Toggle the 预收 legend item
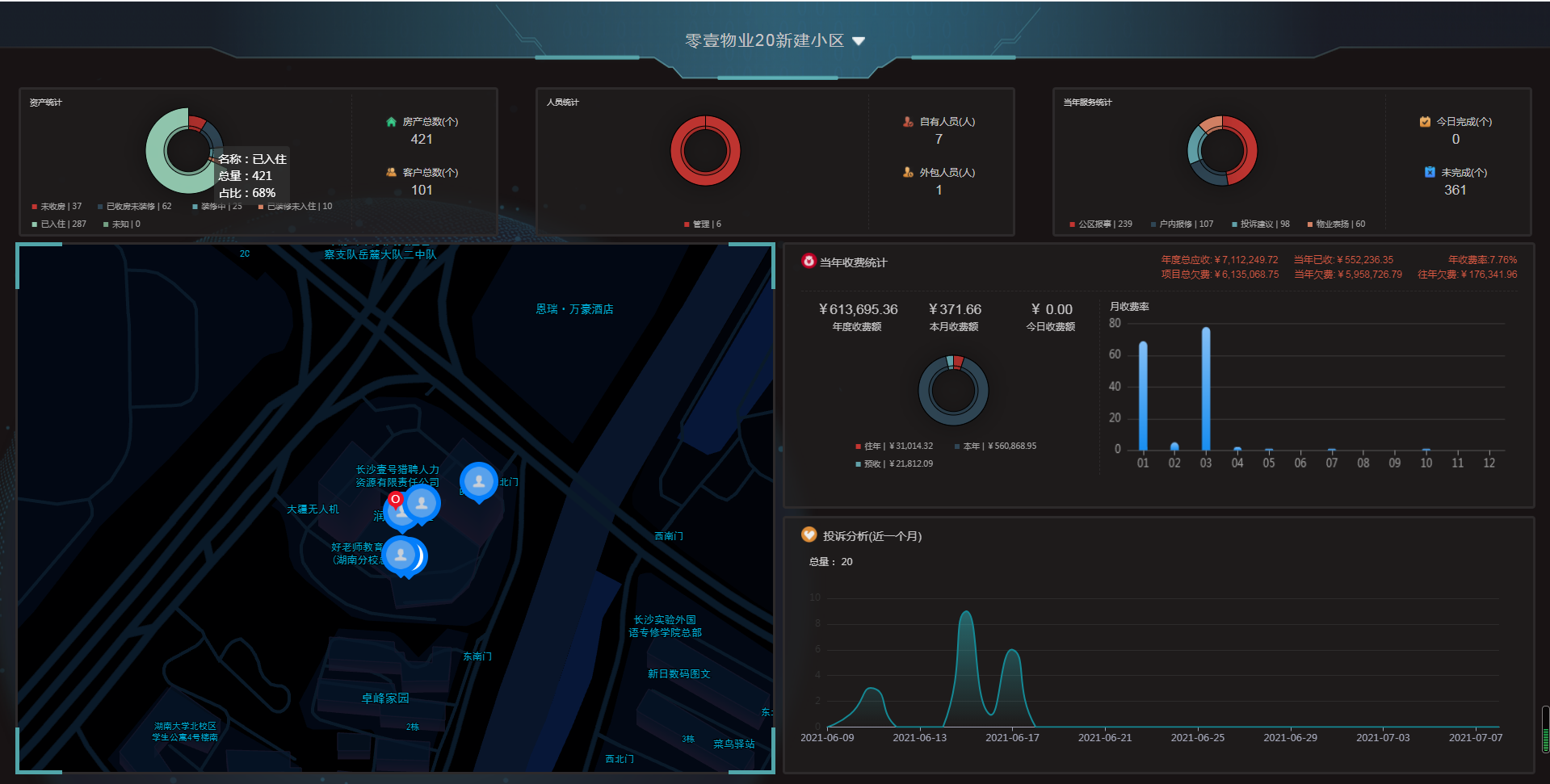The height and width of the screenshot is (784, 1550). pos(894,464)
